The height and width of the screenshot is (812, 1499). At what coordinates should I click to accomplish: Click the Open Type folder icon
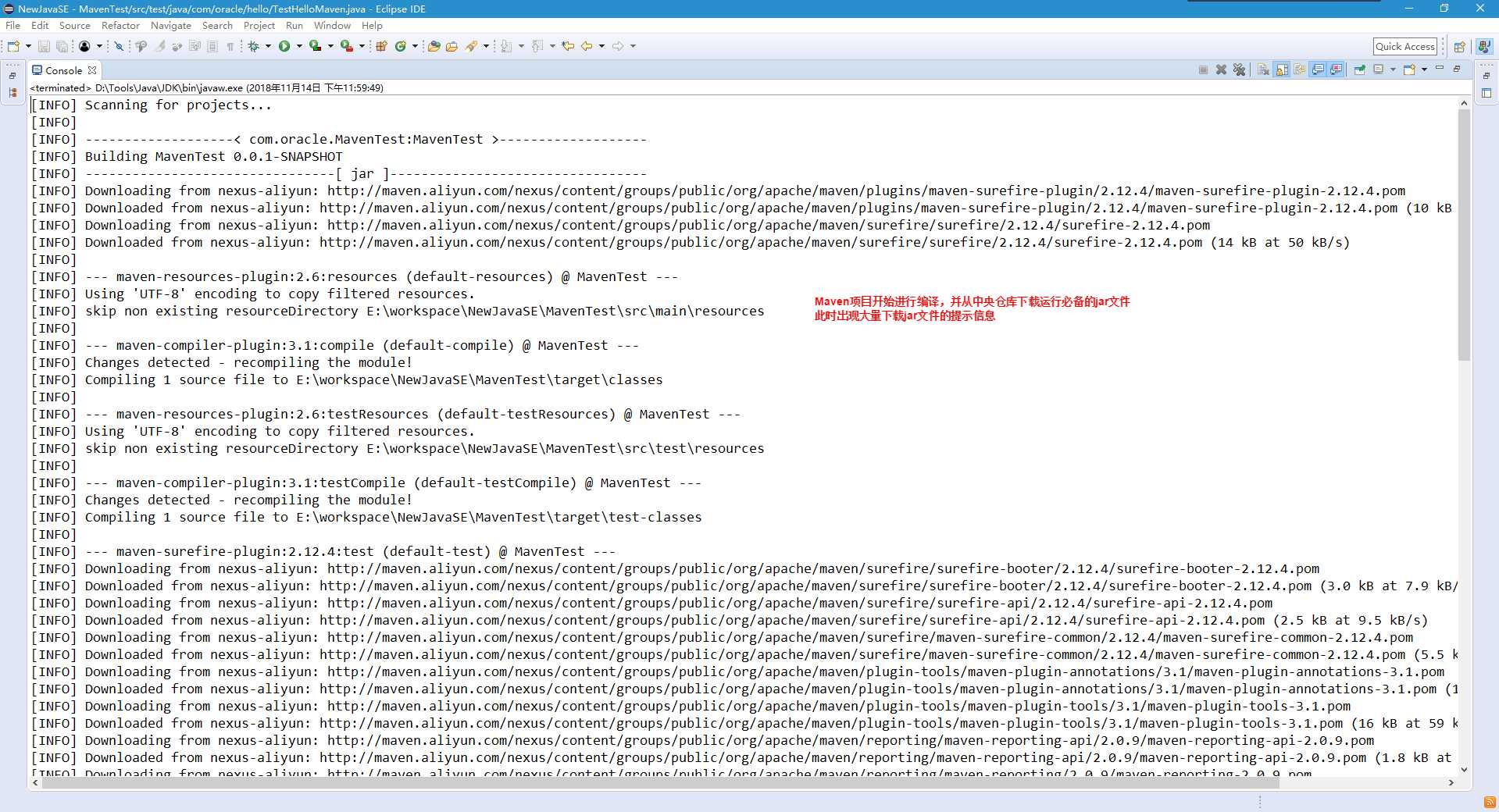434,46
